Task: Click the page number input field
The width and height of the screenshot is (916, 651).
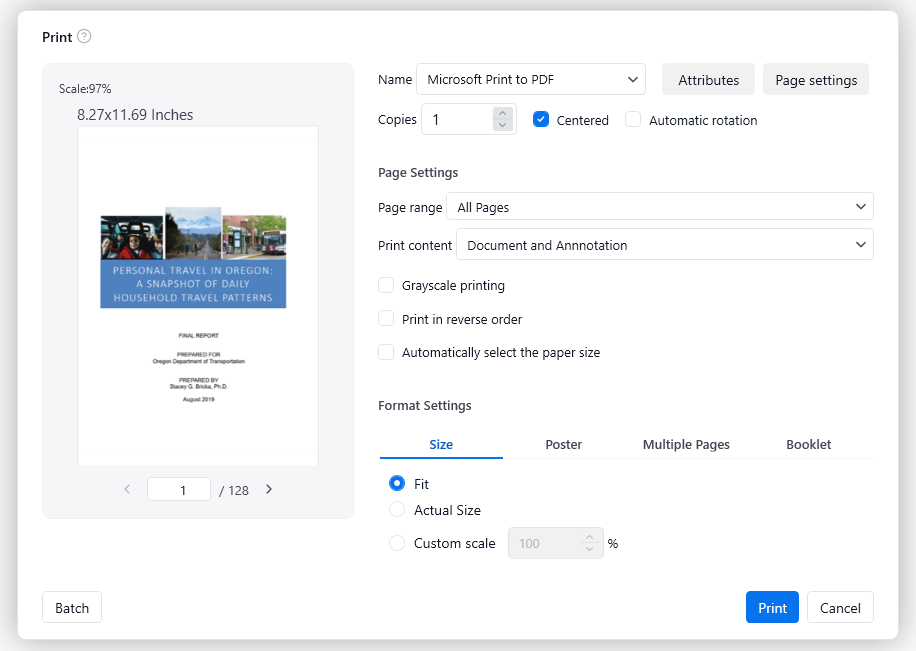Action: 179,490
